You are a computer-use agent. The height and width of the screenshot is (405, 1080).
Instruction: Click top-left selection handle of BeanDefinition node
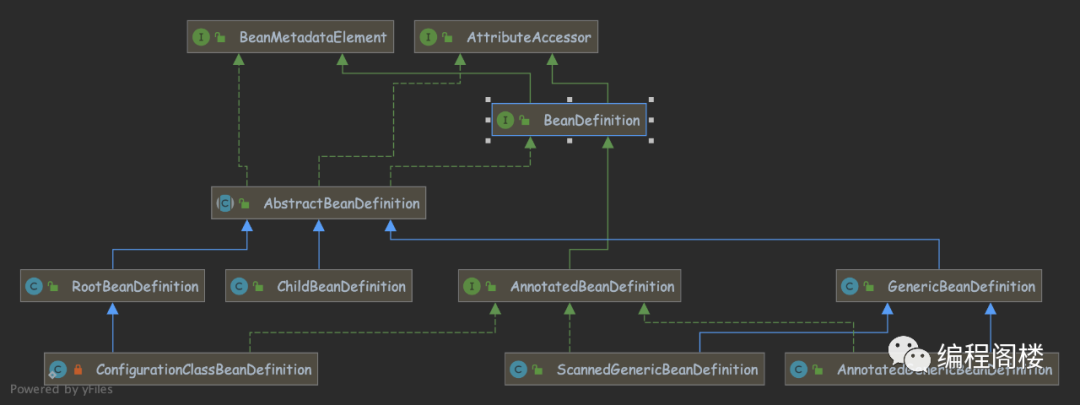coord(488,100)
